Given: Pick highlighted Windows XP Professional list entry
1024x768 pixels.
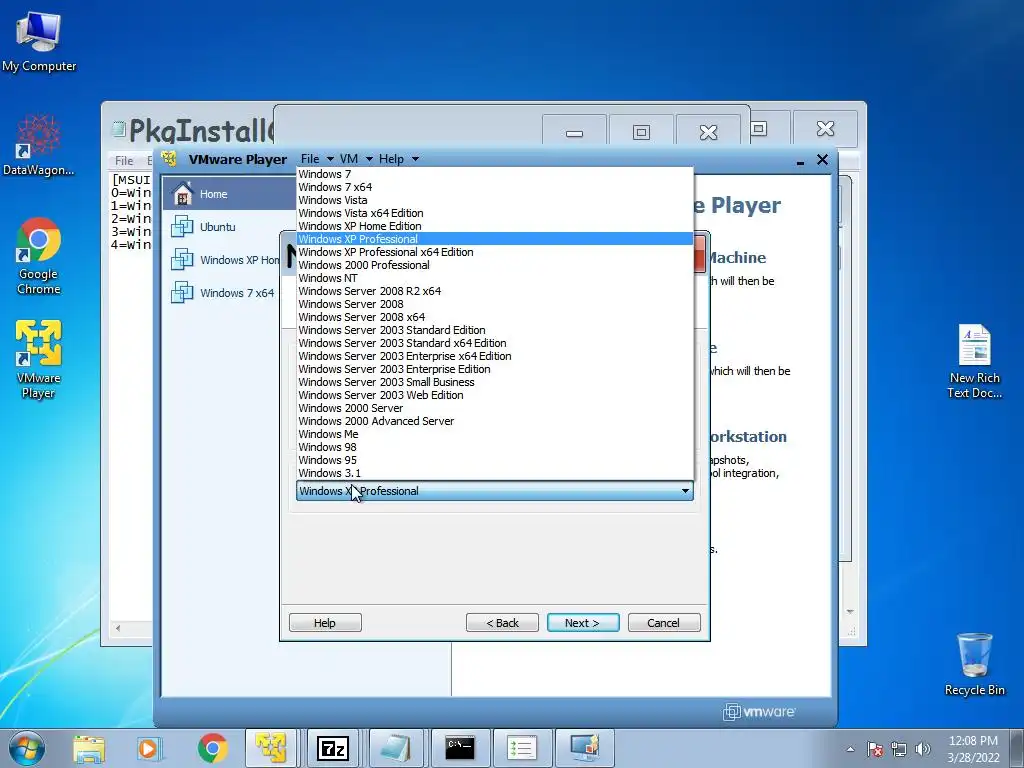Looking at the screenshot, I should (494, 239).
